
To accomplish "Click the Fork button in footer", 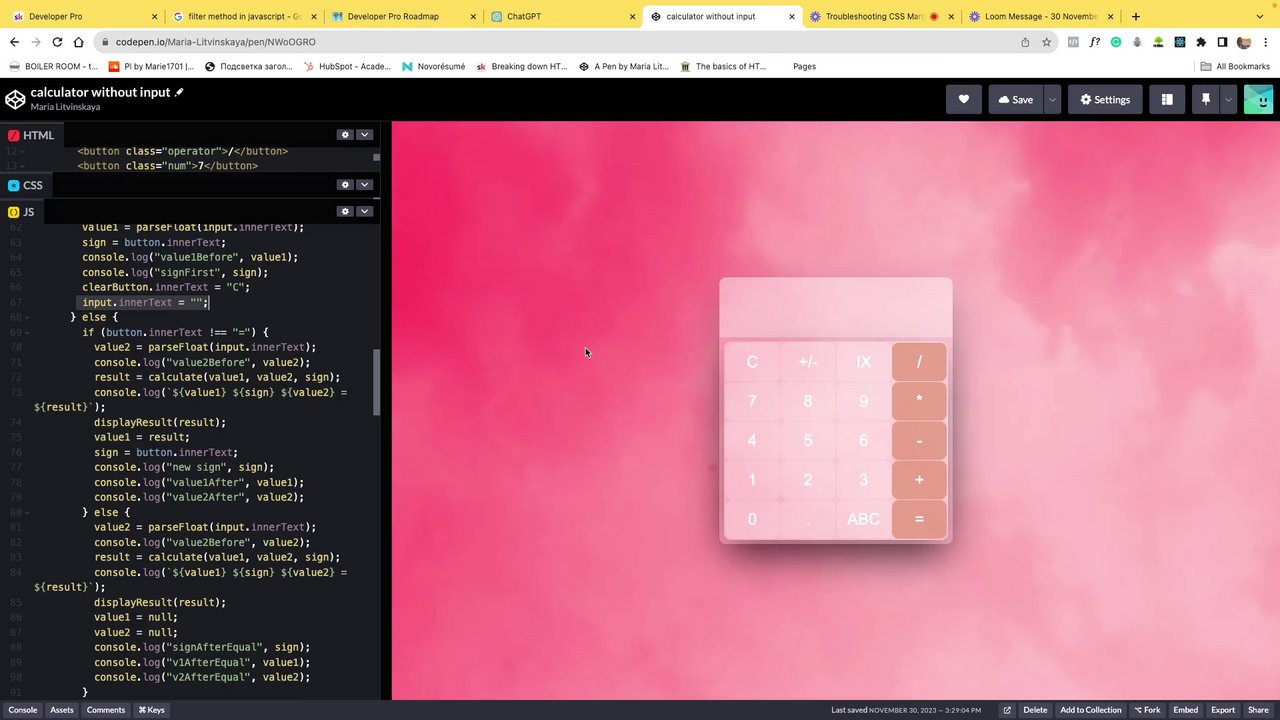I will [1147, 710].
